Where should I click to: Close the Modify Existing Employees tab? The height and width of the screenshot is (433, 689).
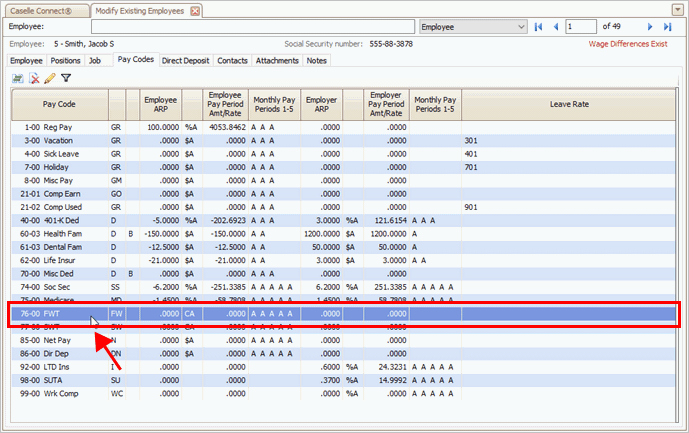point(195,10)
